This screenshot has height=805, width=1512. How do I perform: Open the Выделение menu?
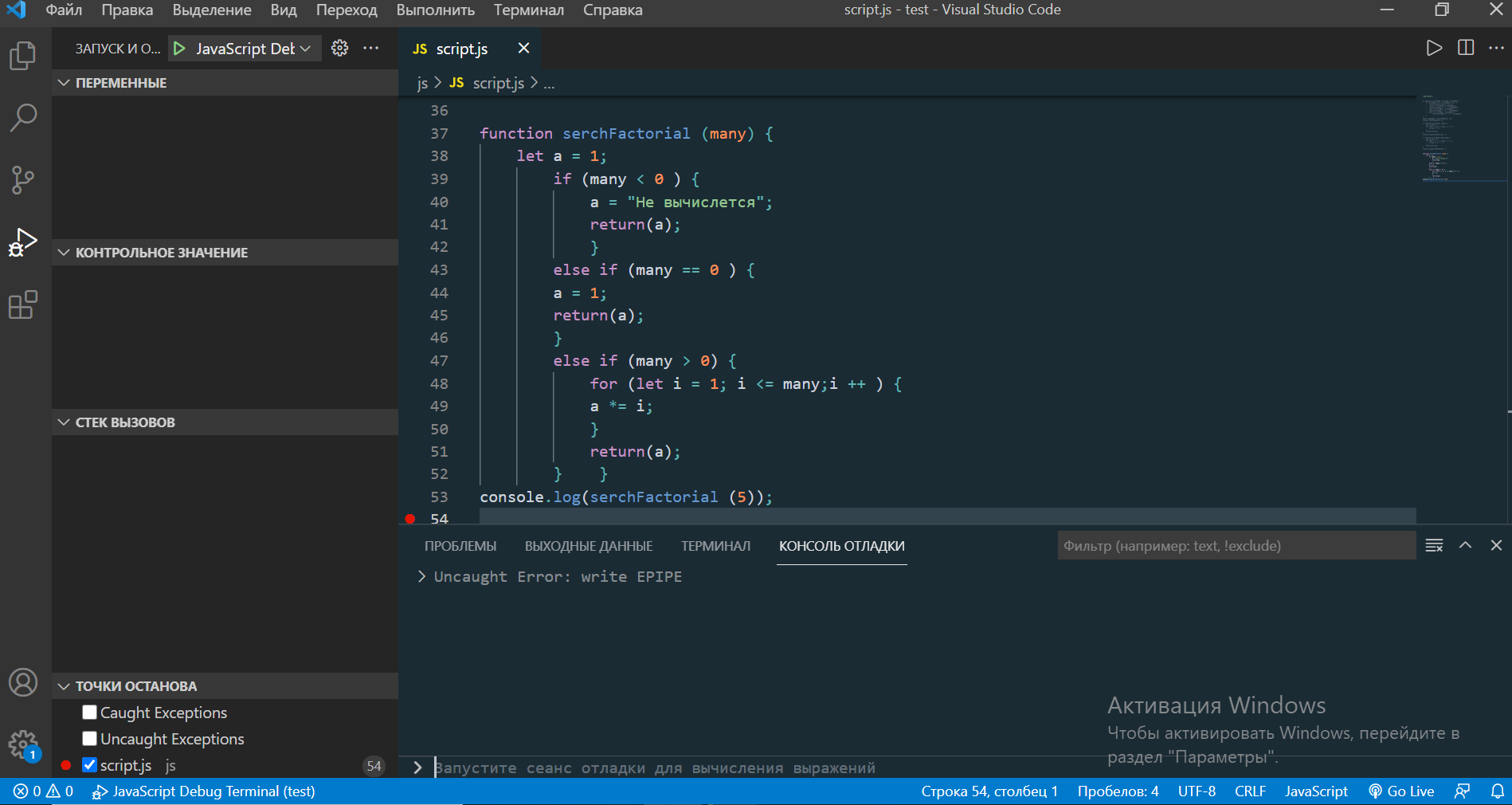[x=212, y=10]
